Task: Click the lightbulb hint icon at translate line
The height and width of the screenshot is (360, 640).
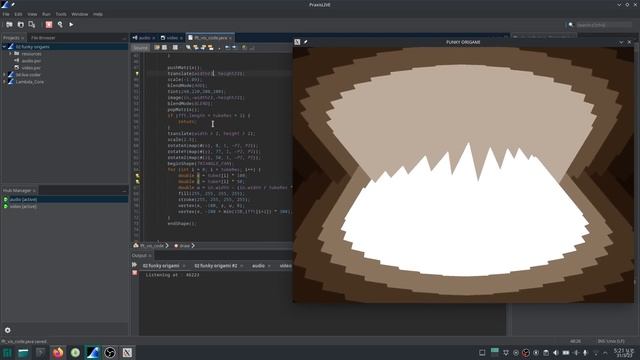Action: tap(137, 74)
